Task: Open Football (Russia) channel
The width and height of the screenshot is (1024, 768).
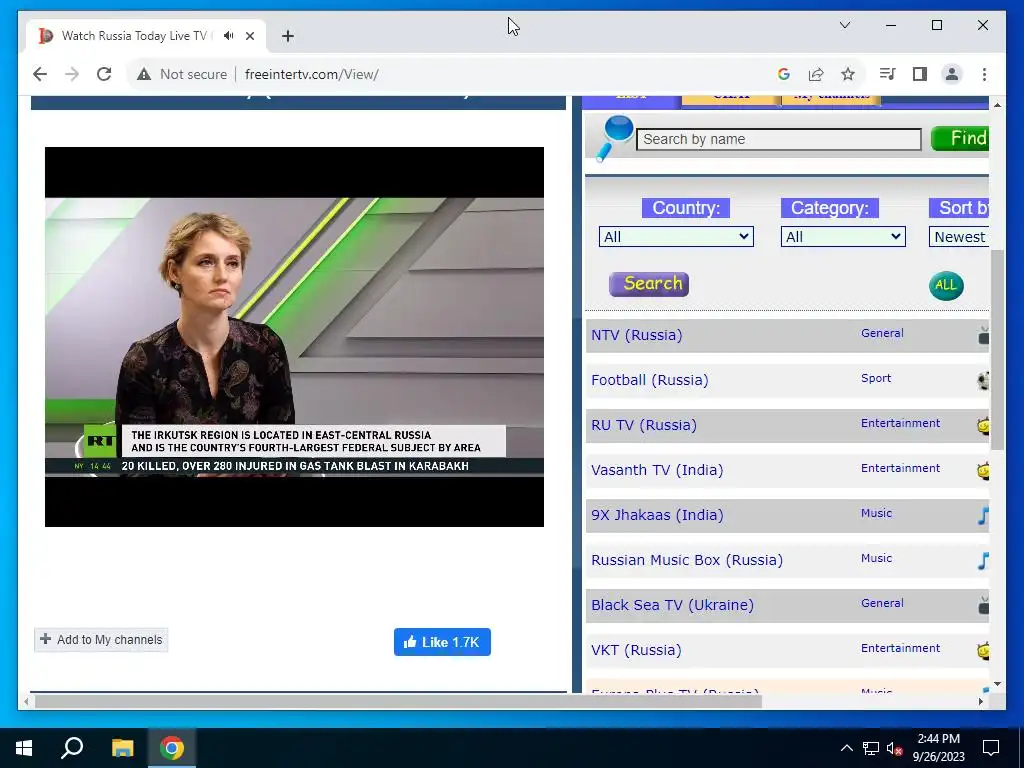Action: point(650,380)
